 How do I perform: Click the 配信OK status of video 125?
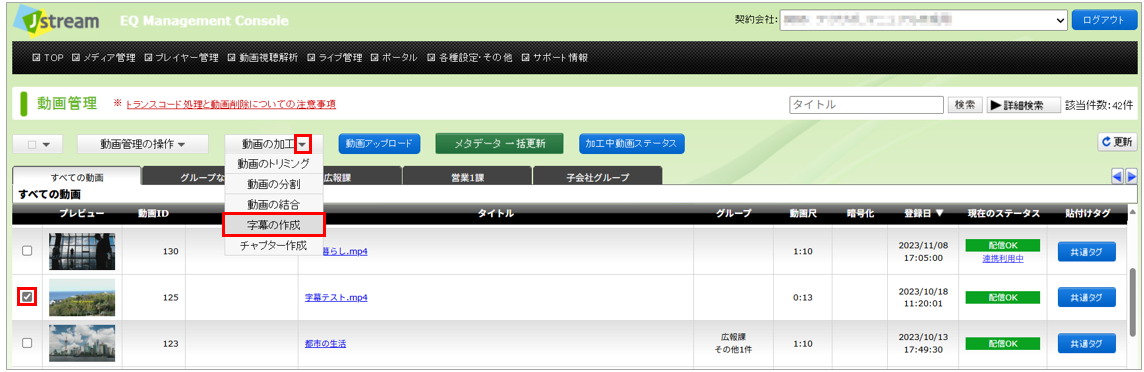click(1002, 298)
